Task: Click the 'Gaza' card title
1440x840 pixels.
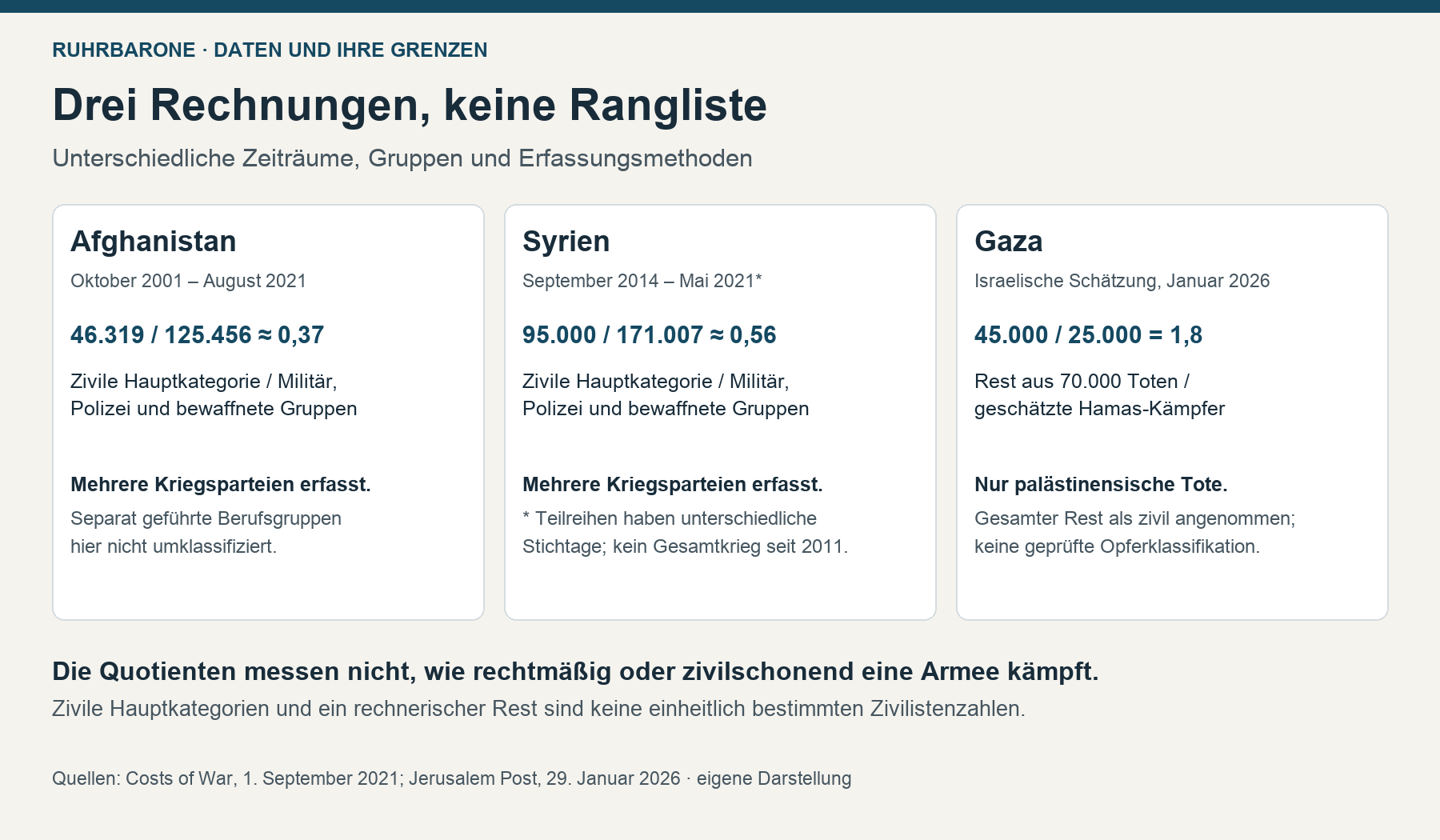Action: (x=1009, y=242)
